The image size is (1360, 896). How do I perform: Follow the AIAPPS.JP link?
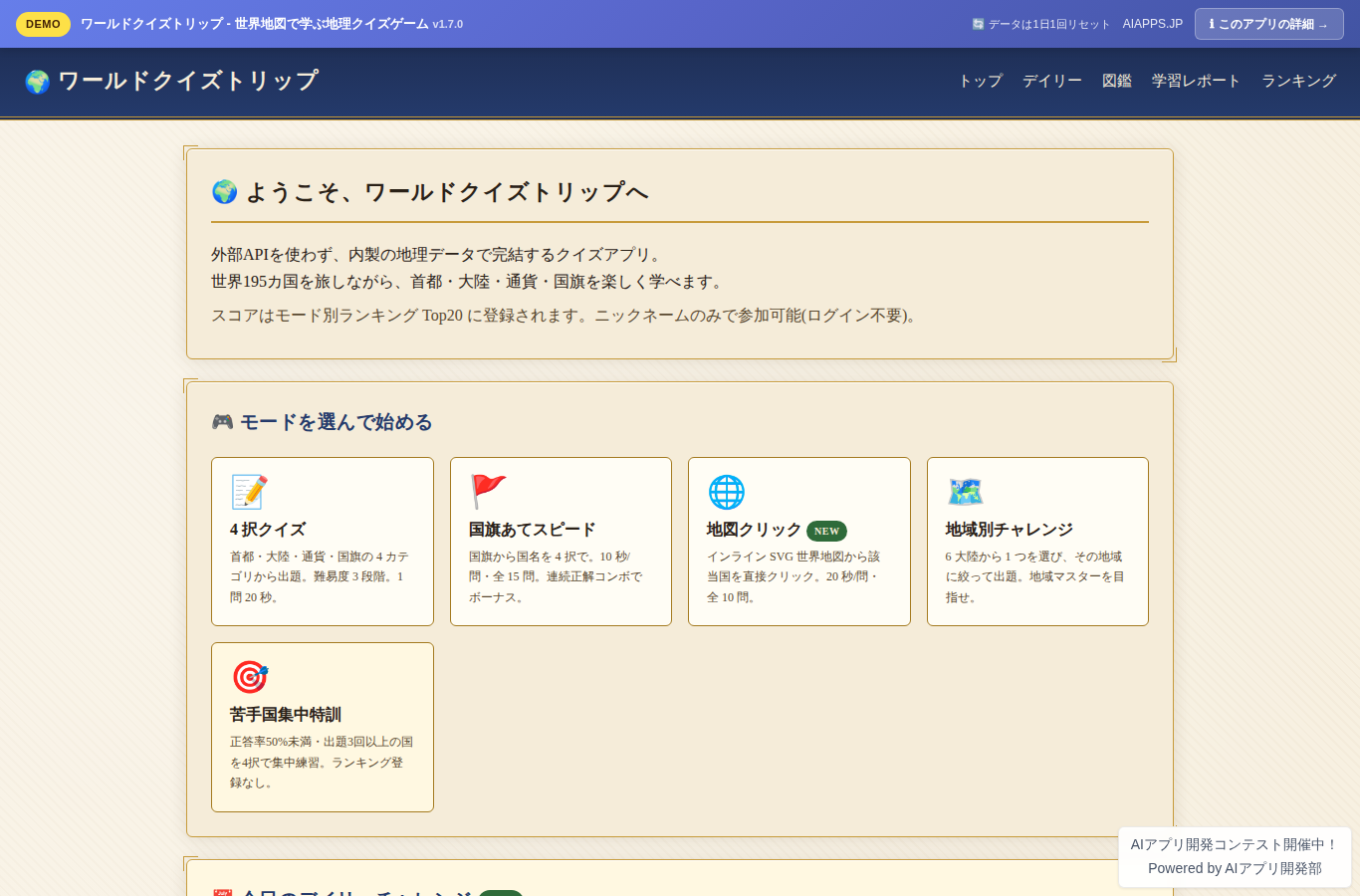point(1153,24)
